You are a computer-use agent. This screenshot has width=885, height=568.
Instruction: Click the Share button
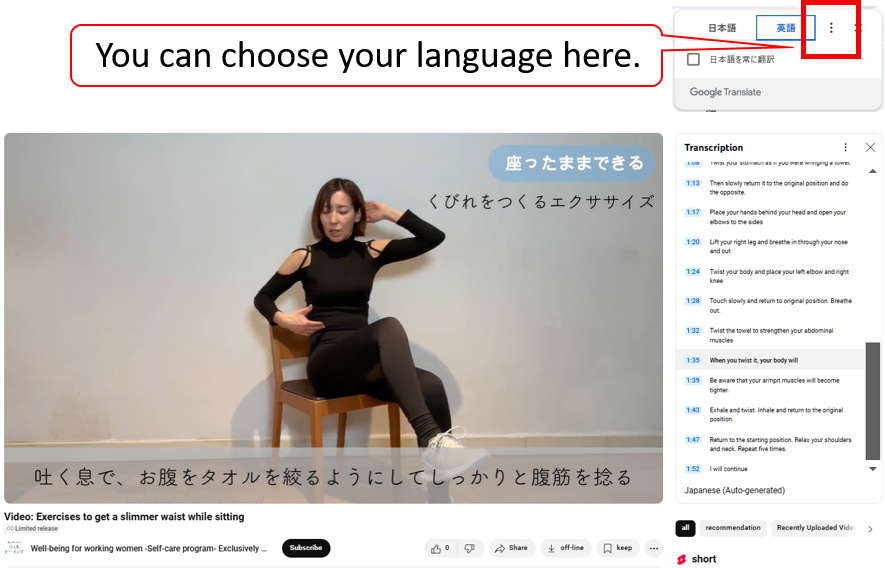(511, 548)
